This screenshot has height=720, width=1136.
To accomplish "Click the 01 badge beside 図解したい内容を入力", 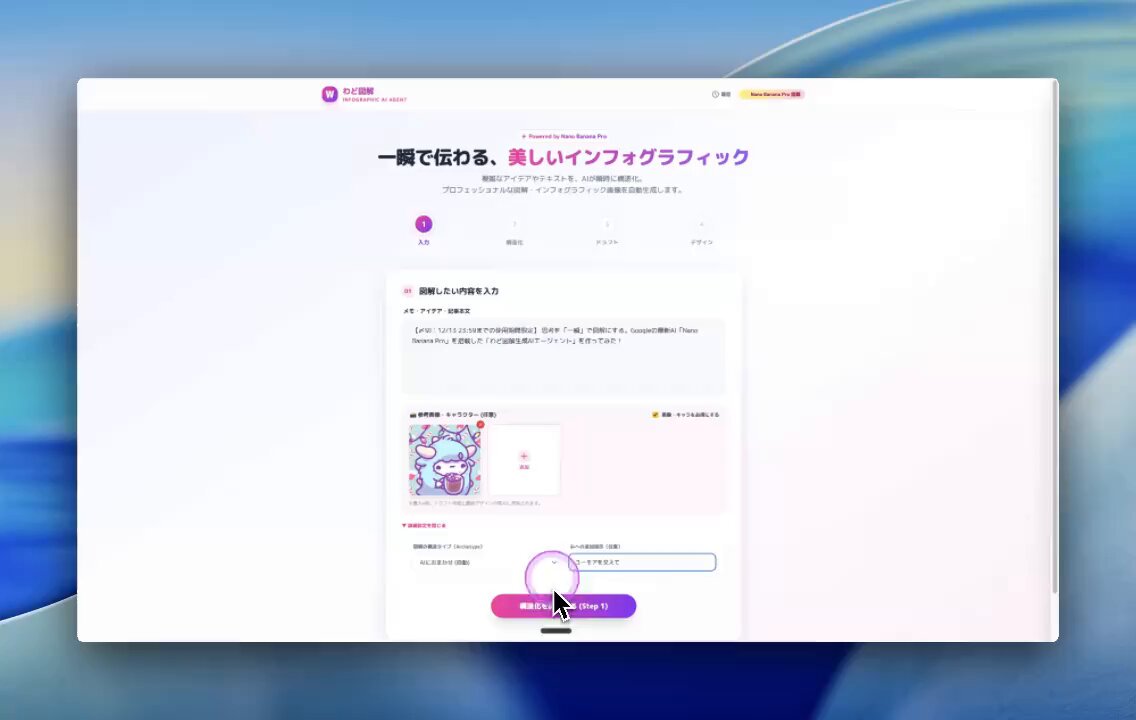I will (406, 291).
